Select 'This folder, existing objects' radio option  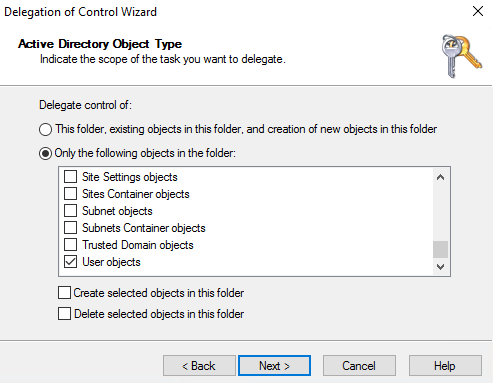click(x=45, y=129)
